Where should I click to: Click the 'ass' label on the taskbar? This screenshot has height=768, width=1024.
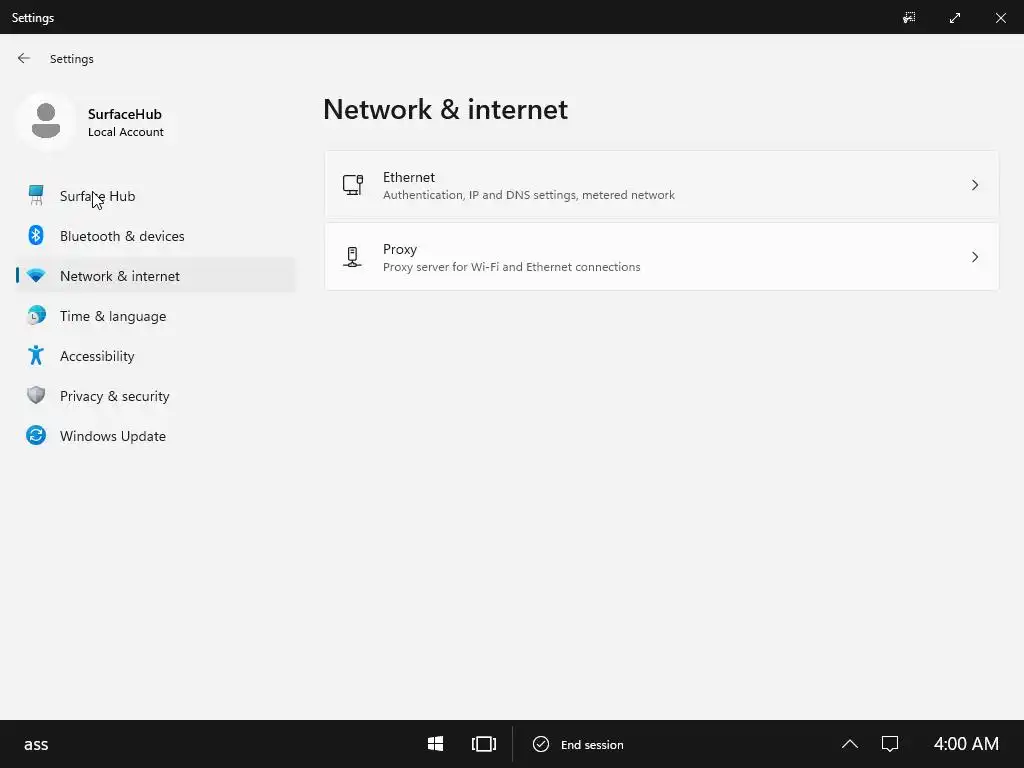(x=36, y=744)
